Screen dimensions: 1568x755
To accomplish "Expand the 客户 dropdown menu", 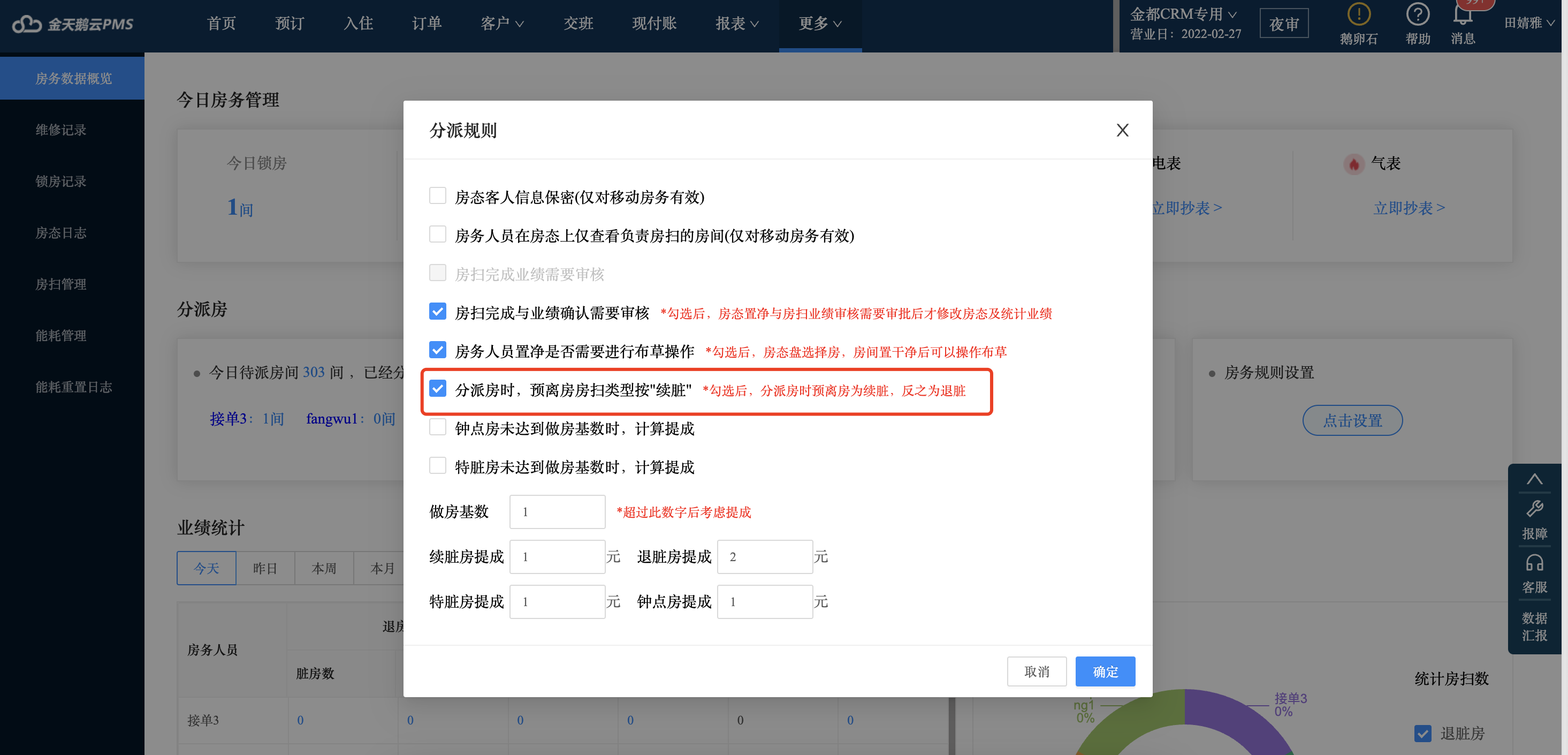I will pyautogui.click(x=501, y=24).
